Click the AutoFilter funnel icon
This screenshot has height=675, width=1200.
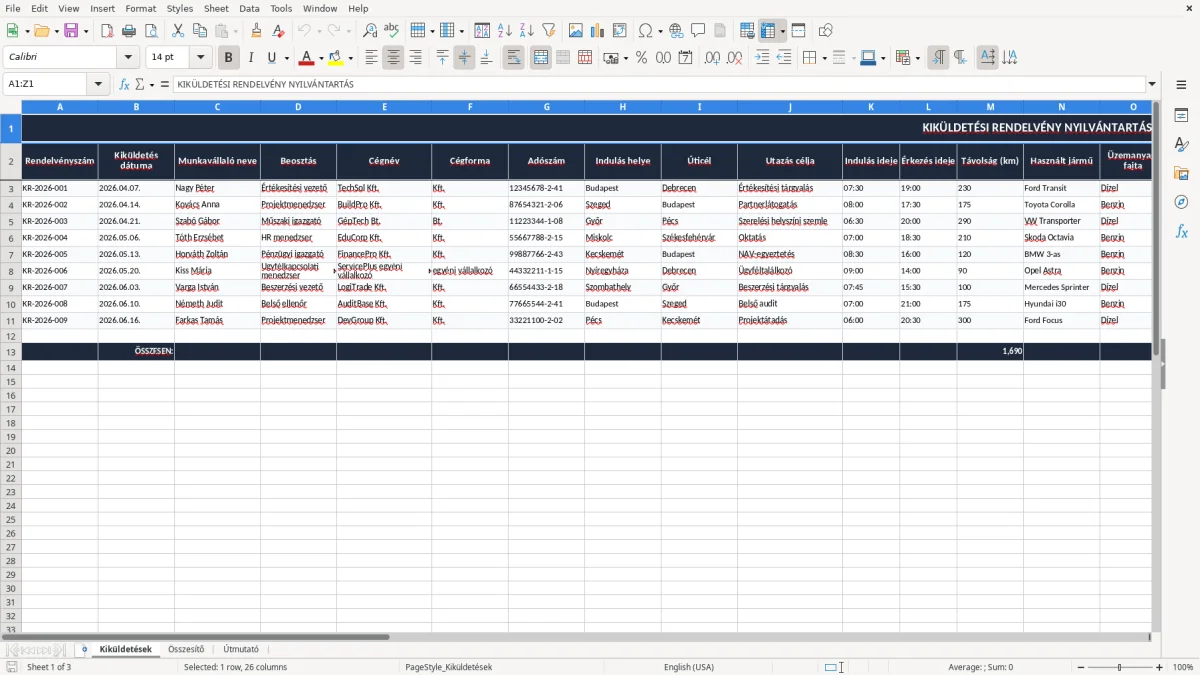pyautogui.click(x=549, y=31)
